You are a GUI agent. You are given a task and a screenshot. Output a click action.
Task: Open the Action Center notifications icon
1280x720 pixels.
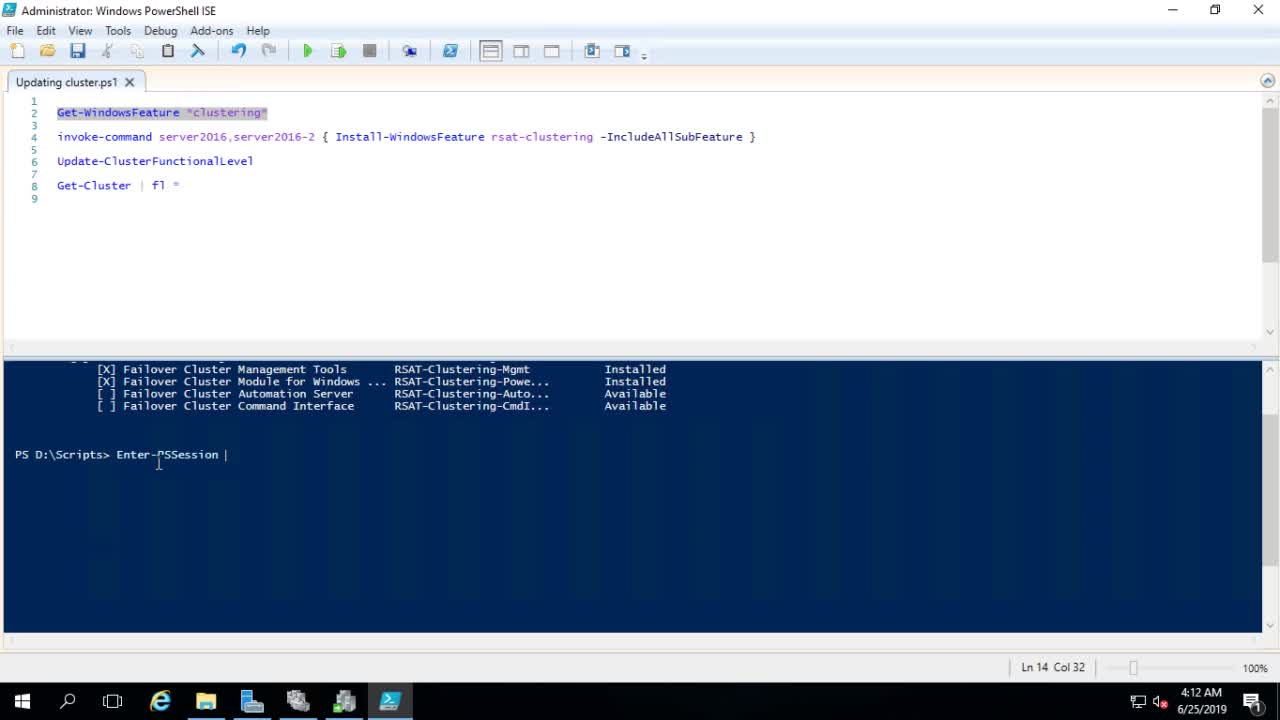pyautogui.click(x=1252, y=701)
